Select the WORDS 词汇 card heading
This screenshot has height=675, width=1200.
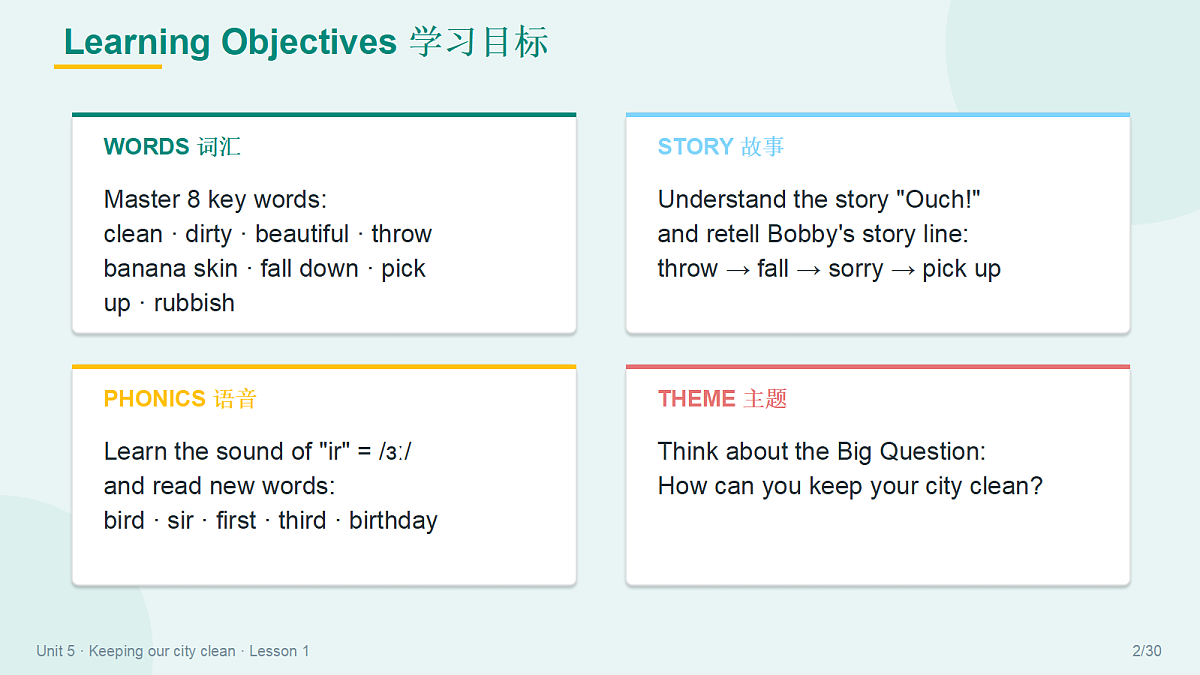click(172, 147)
